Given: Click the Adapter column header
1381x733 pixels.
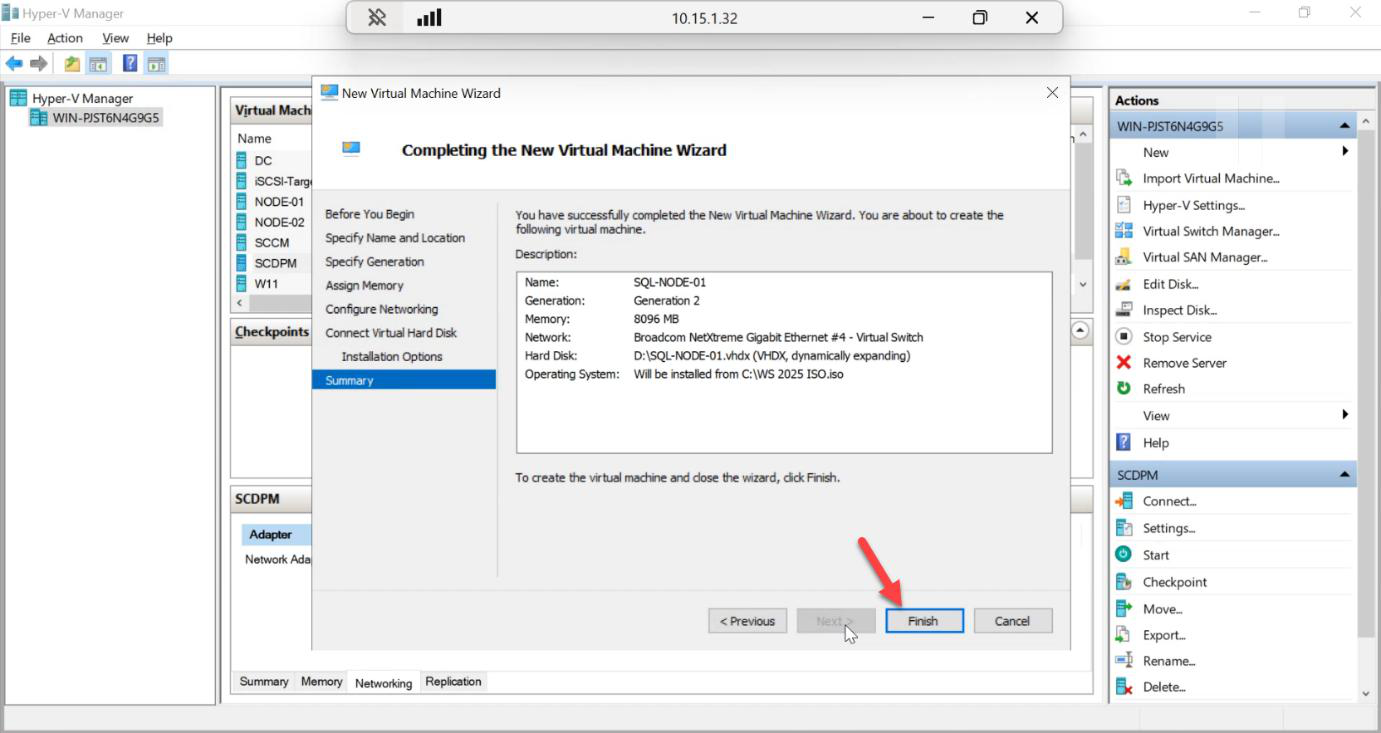Looking at the screenshot, I should pyautogui.click(x=271, y=534).
